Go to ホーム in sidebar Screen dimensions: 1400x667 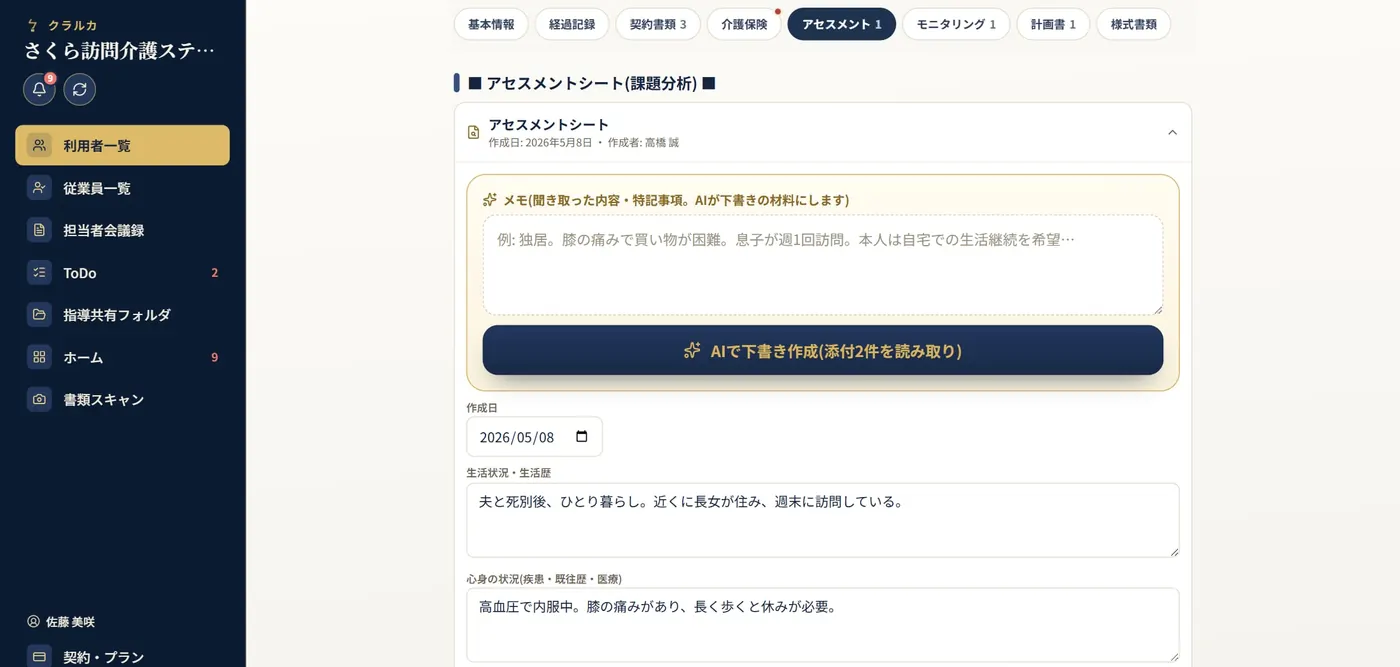click(x=122, y=357)
